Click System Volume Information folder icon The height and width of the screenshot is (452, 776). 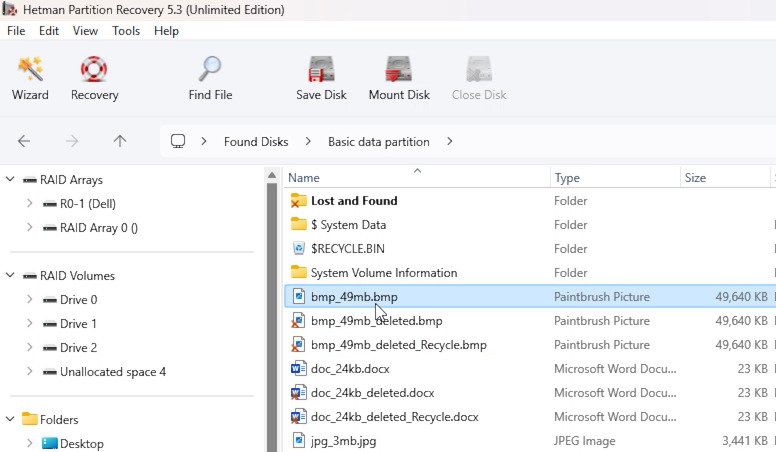[298, 272]
